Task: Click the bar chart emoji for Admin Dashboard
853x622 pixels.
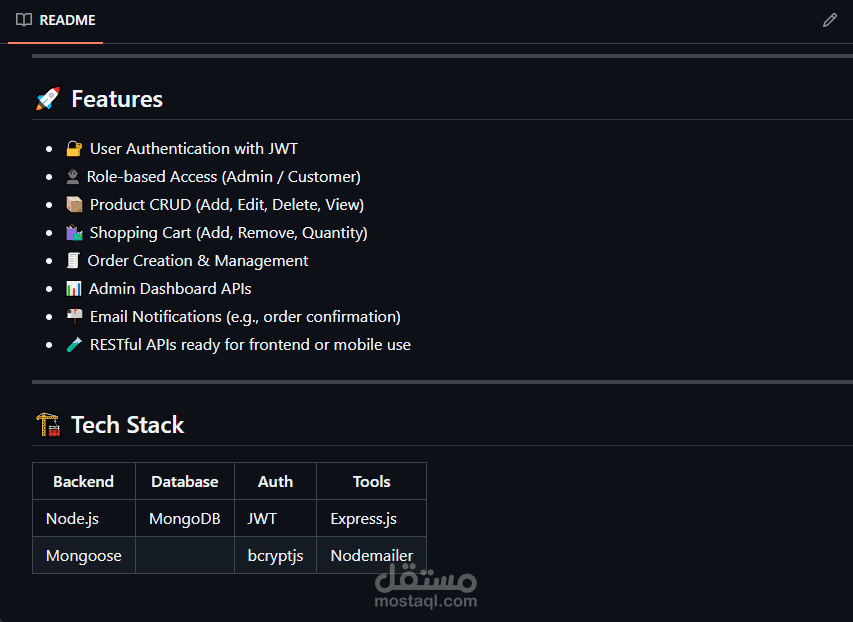Action: [x=74, y=289]
